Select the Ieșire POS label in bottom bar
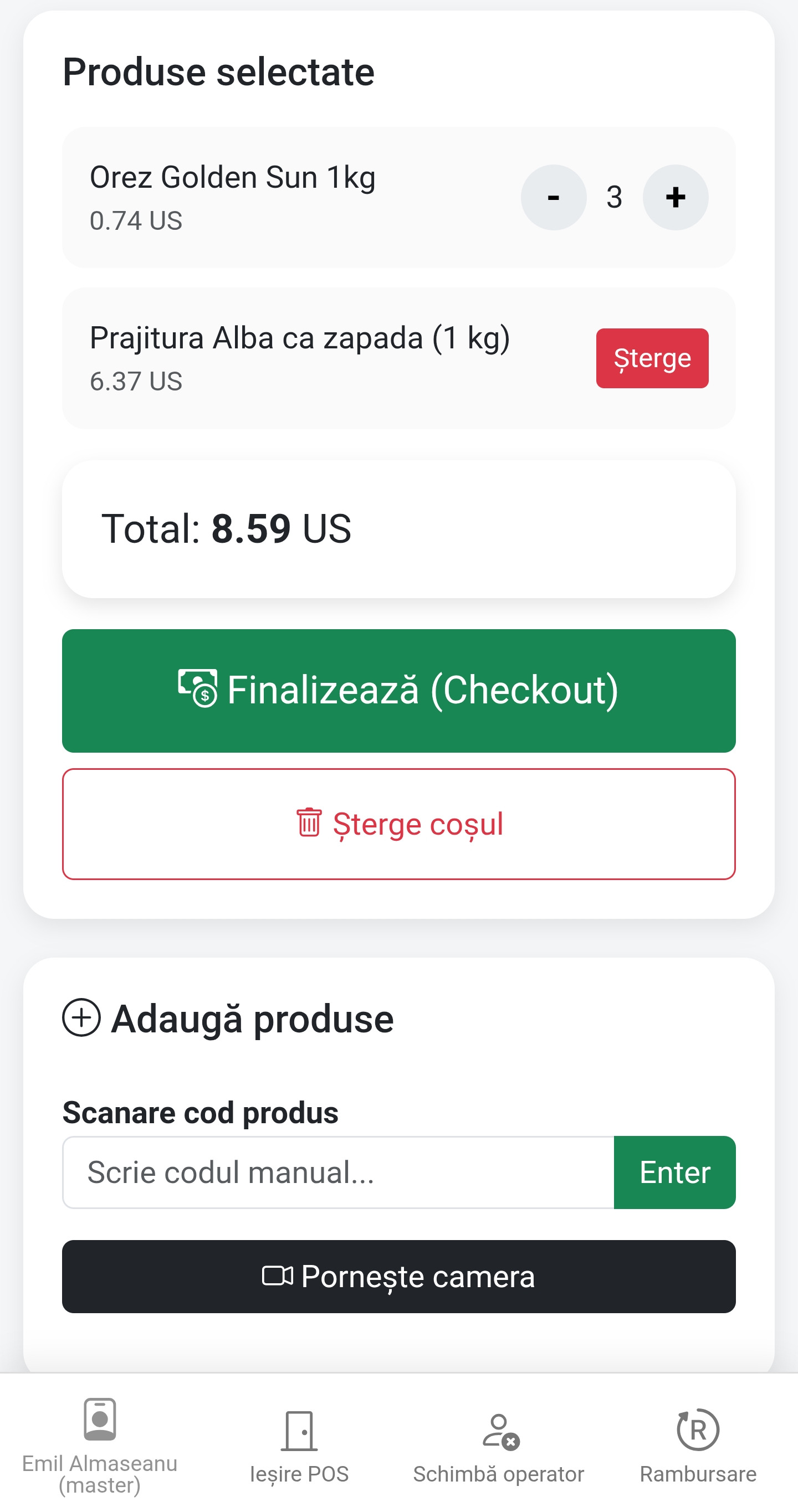This screenshot has height=1512, width=798. pos(299,1474)
